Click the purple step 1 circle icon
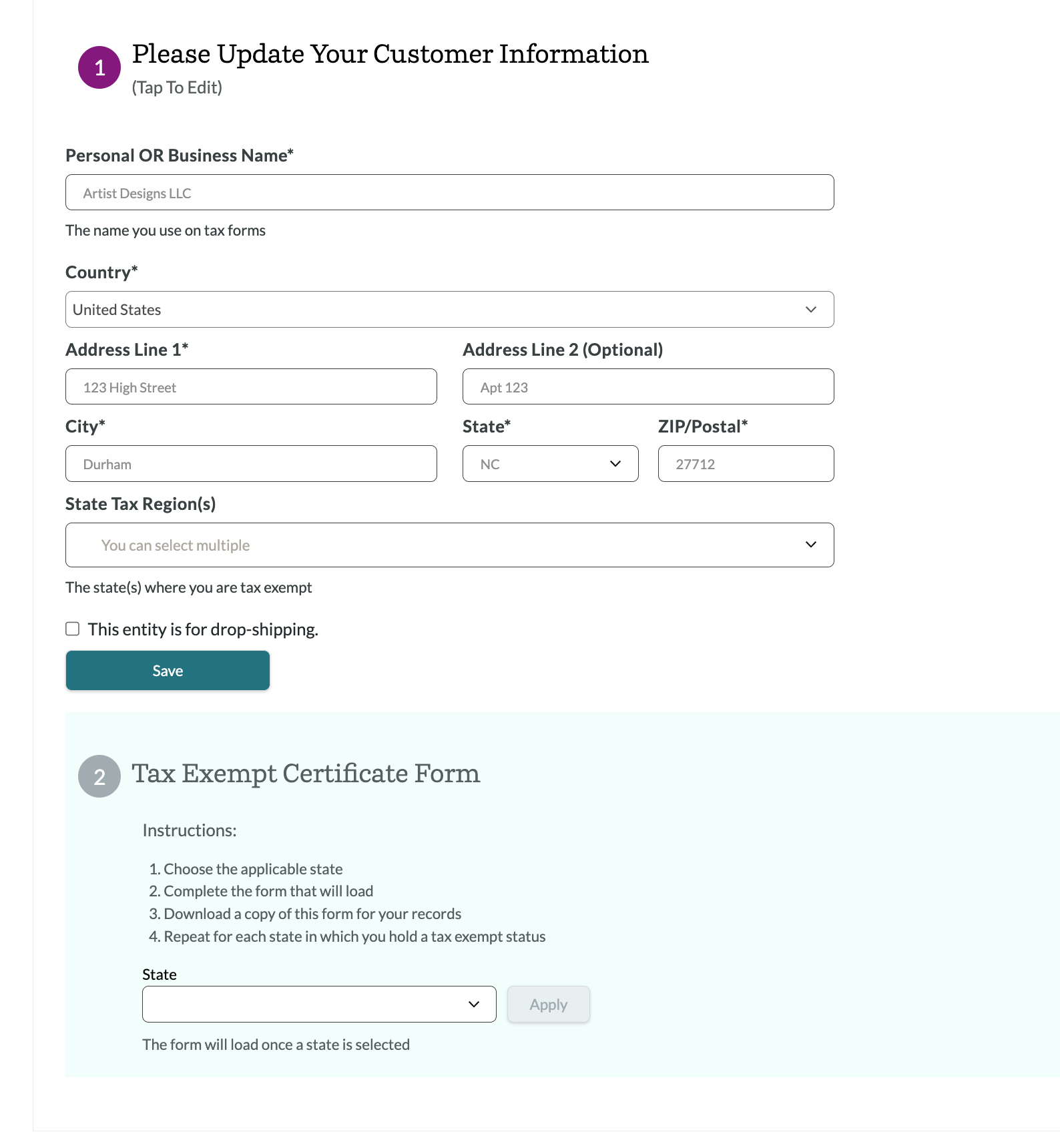Screen dimensions: 1060x1148 tap(99, 67)
